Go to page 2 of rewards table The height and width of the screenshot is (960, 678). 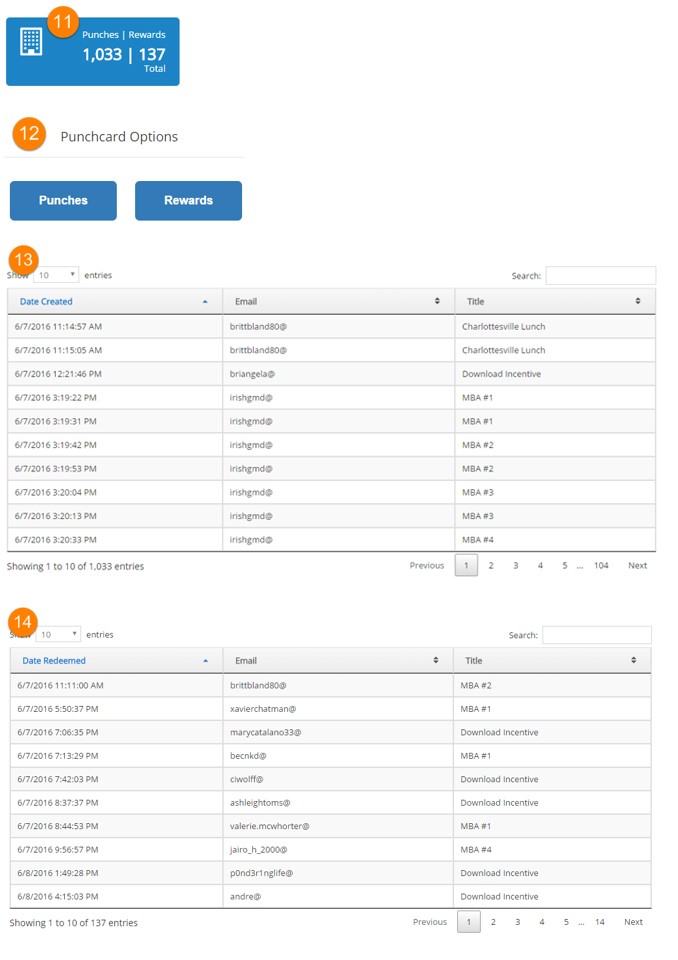coord(493,921)
